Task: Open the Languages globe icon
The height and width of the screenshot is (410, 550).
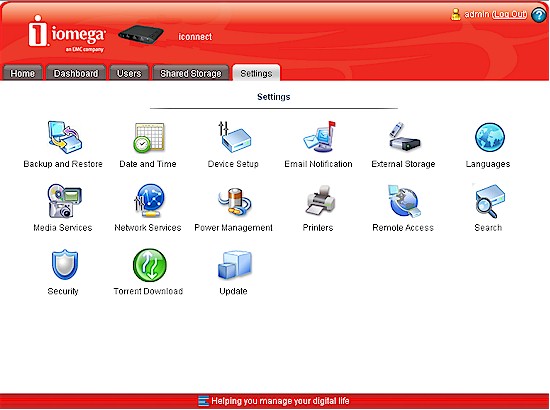Action: 490,137
